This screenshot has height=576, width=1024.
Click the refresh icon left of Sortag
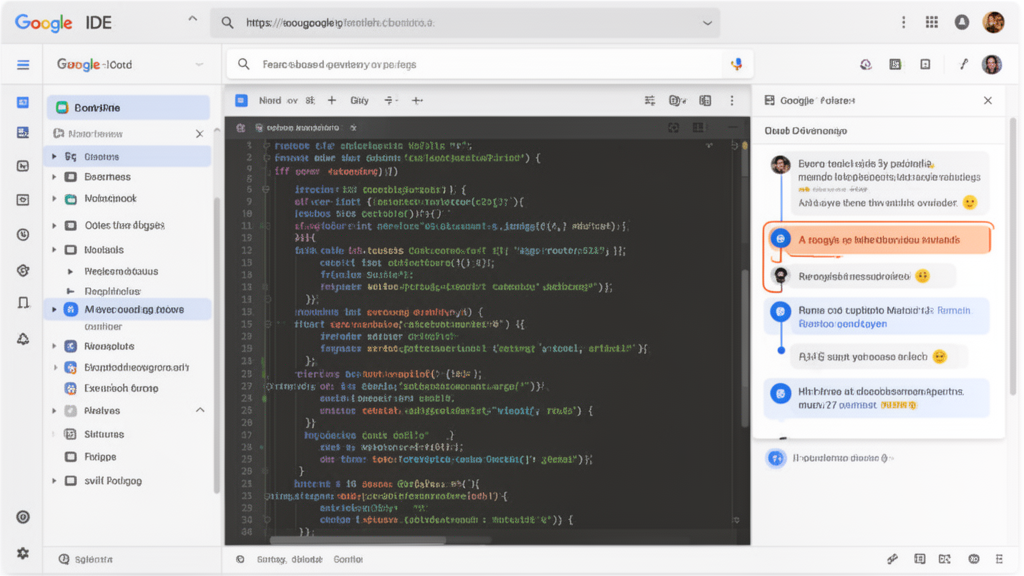[240, 560]
